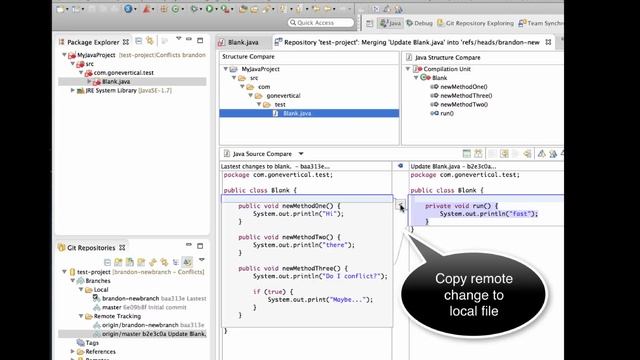This screenshot has height=360, width=640.
Task: Collapse test-project in Git Repositories
Action: pyautogui.click(x=64, y=272)
